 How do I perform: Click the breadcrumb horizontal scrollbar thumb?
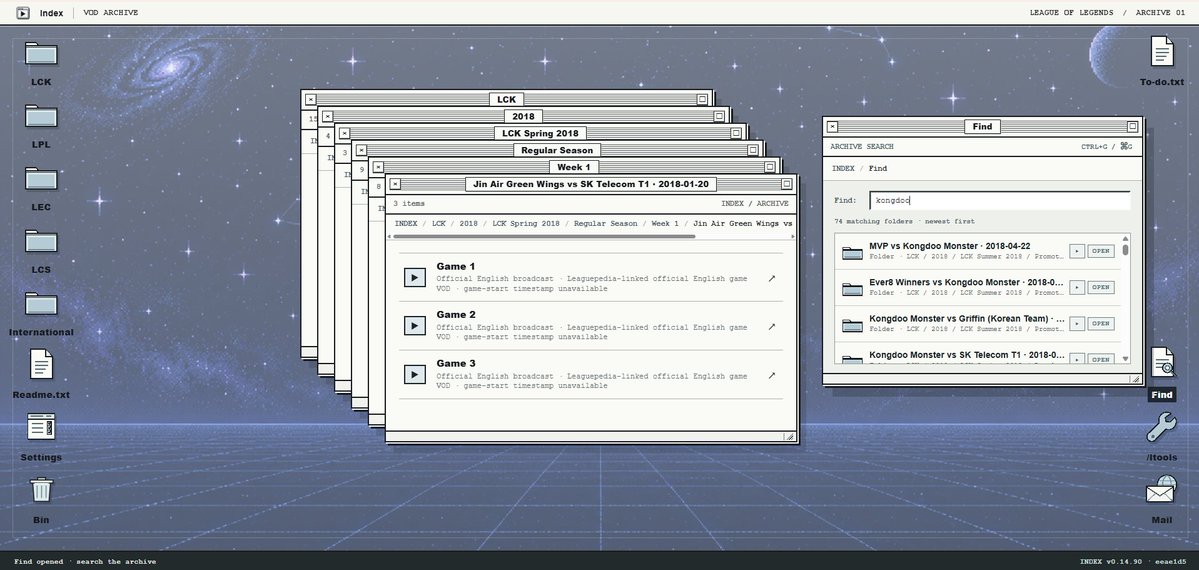tap(544, 236)
